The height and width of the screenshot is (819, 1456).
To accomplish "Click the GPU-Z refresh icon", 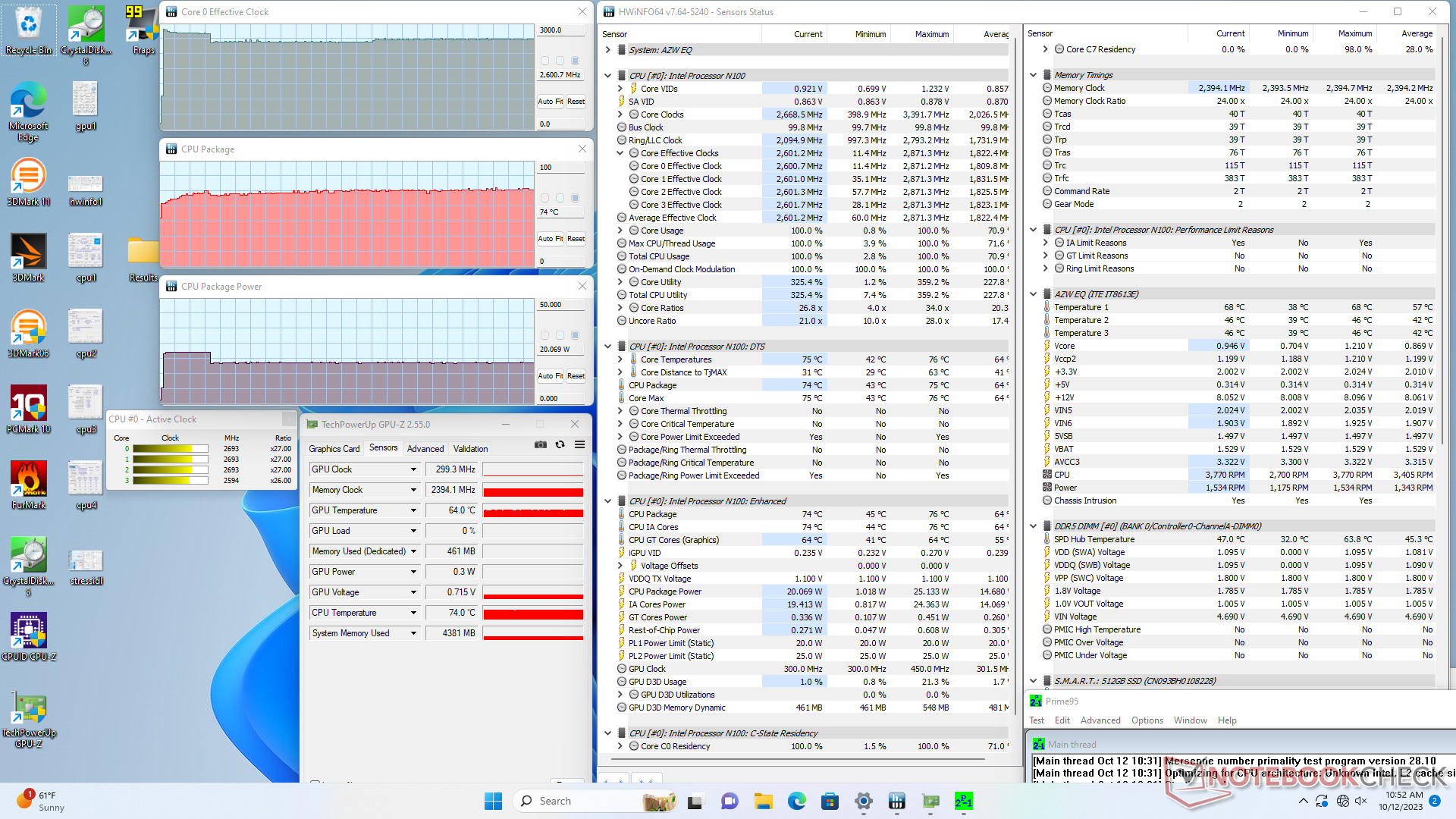I will 560,445.
